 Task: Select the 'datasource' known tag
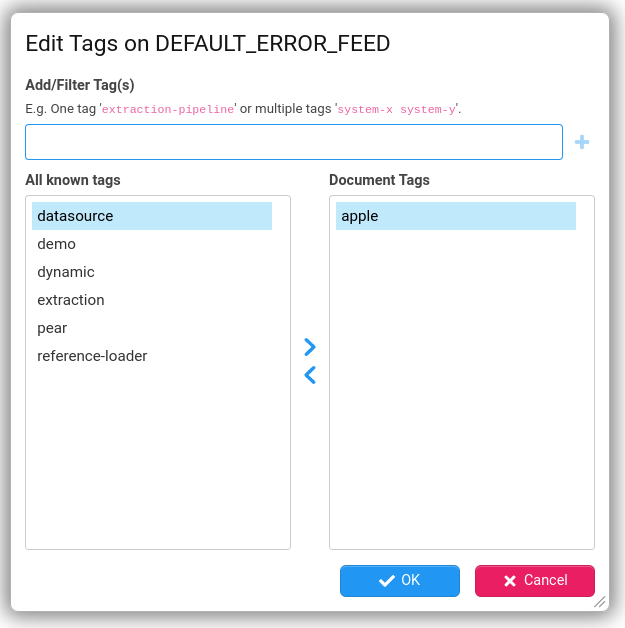coord(152,216)
